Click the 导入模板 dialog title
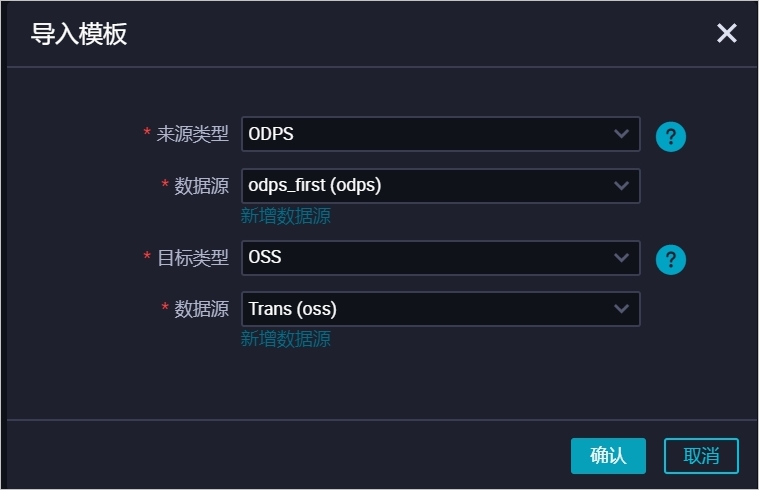This screenshot has height=490, width=759. [x=79, y=34]
